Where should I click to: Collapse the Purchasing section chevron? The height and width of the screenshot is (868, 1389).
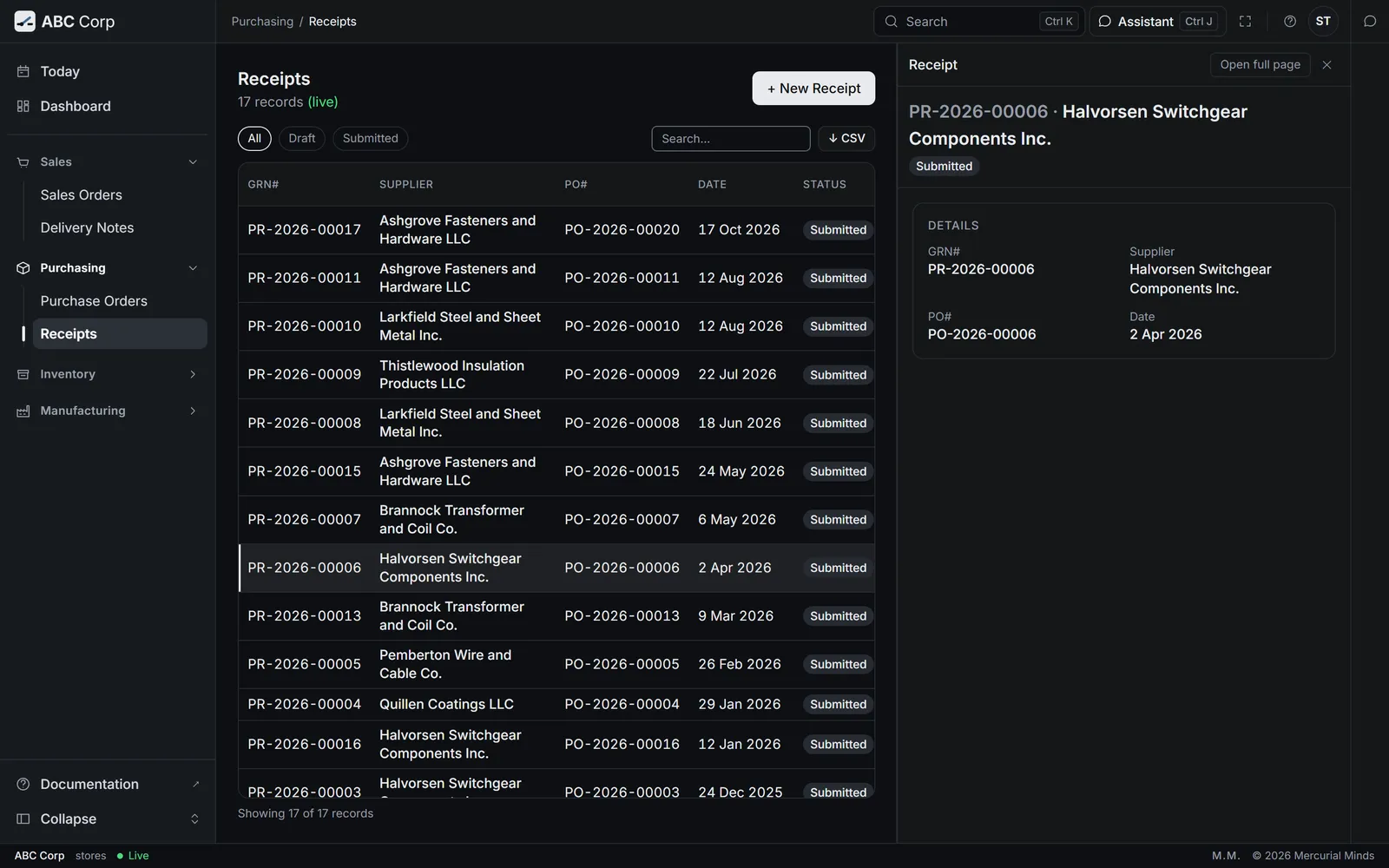pyautogui.click(x=193, y=268)
